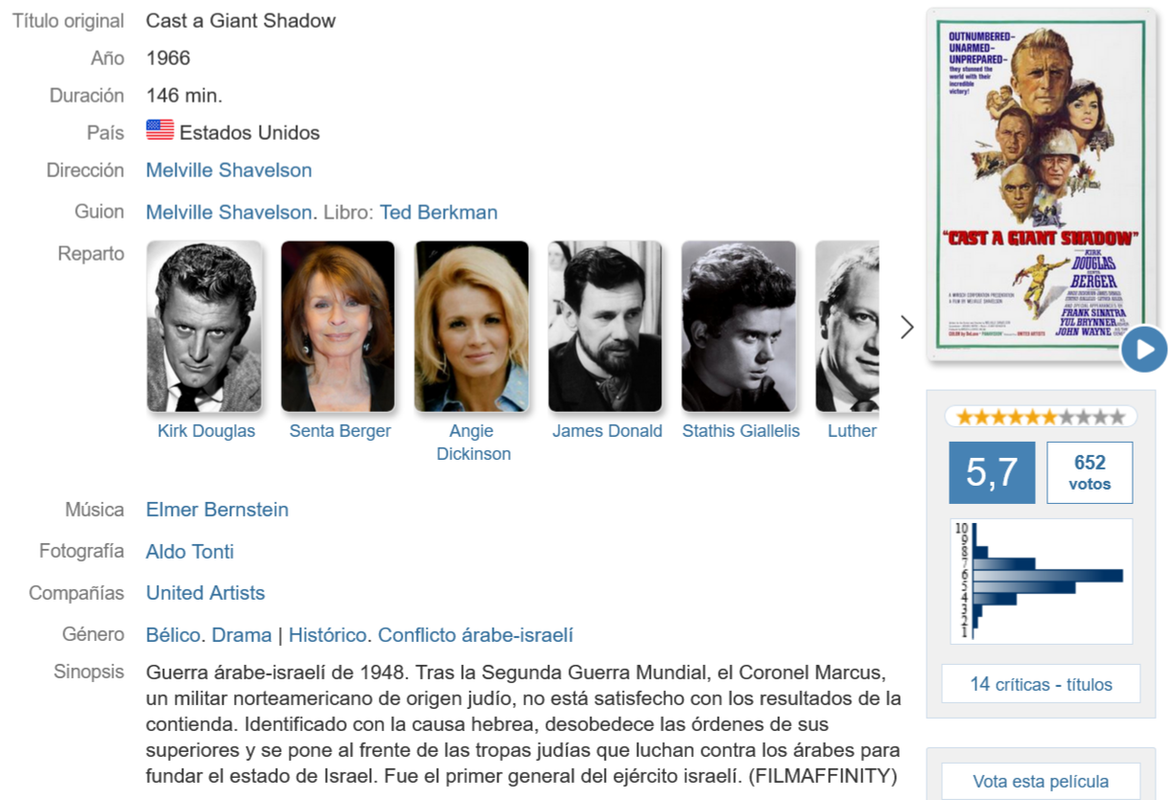Open Ted Berkman book author link
Image resolution: width=1174 pixels, height=800 pixels.
[x=439, y=212]
